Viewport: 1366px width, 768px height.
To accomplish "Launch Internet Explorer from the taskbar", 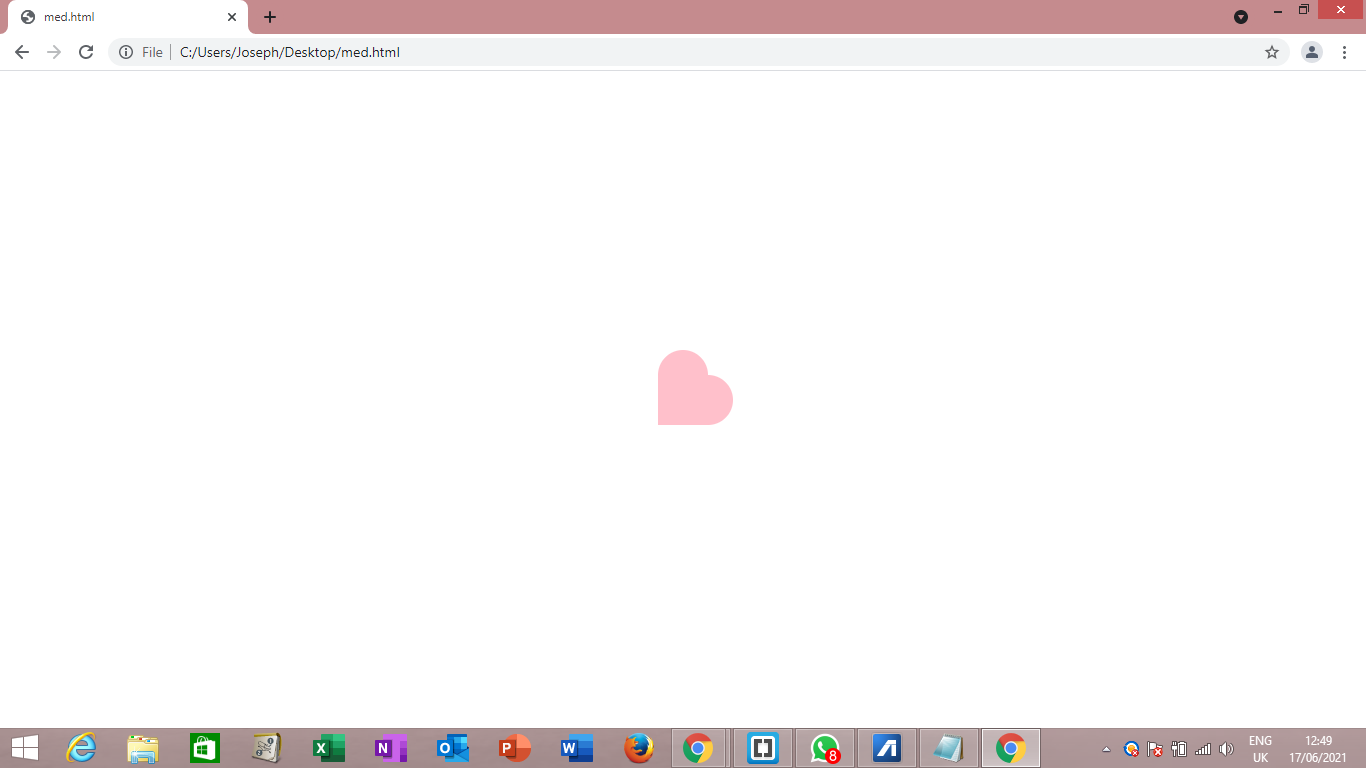I will 80,747.
